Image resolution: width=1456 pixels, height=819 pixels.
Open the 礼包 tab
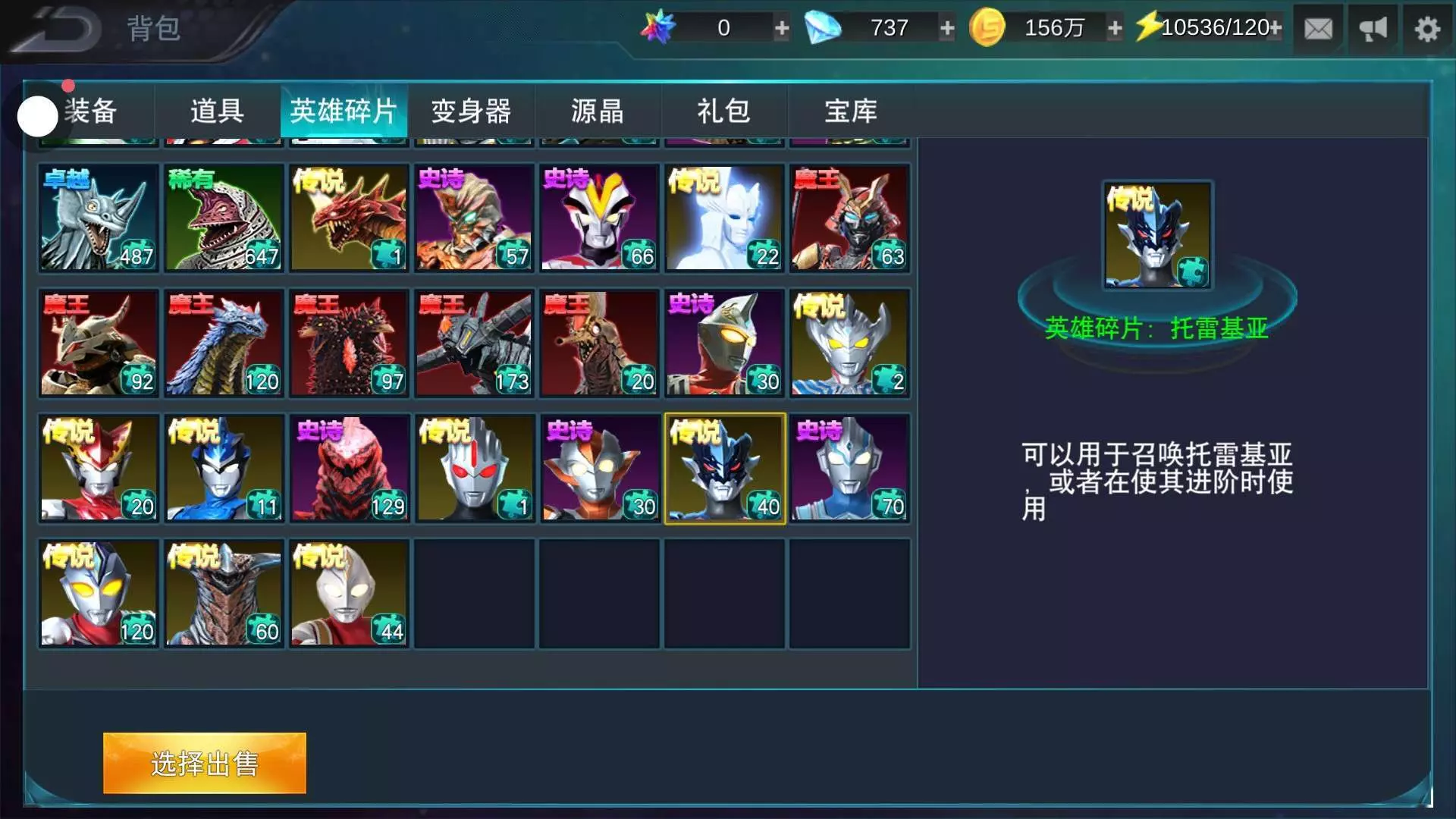(x=724, y=111)
